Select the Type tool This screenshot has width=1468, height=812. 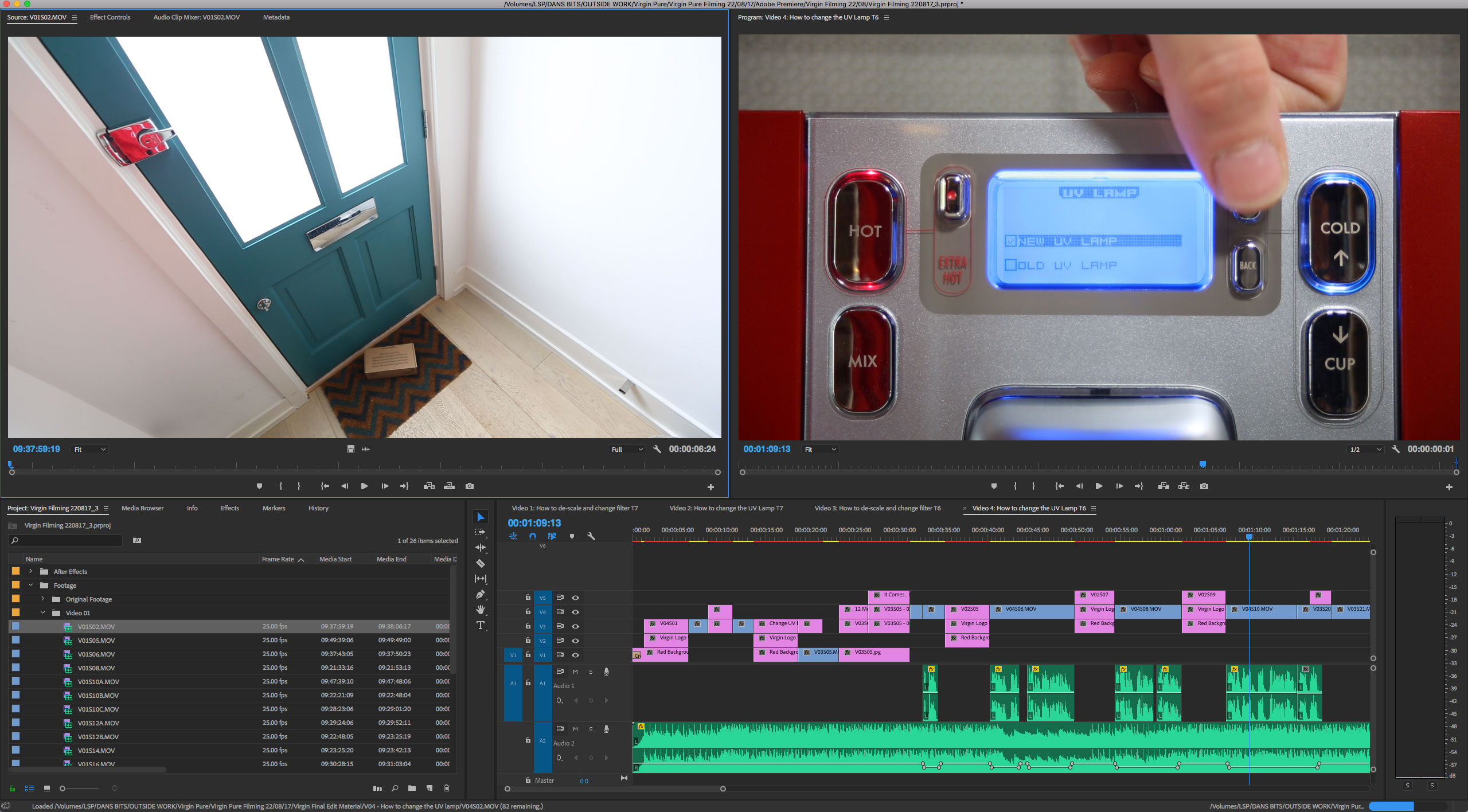(481, 625)
